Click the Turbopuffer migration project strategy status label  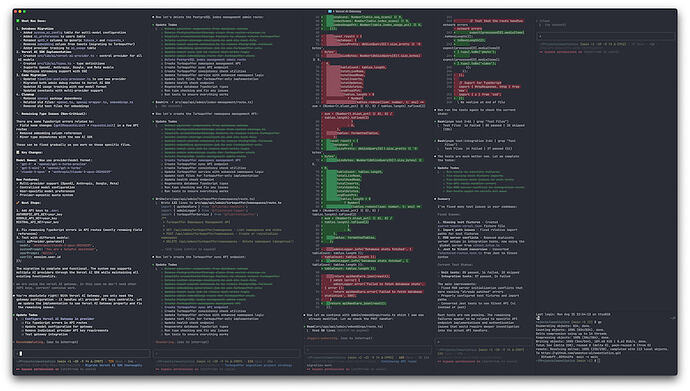tap(258, 365)
